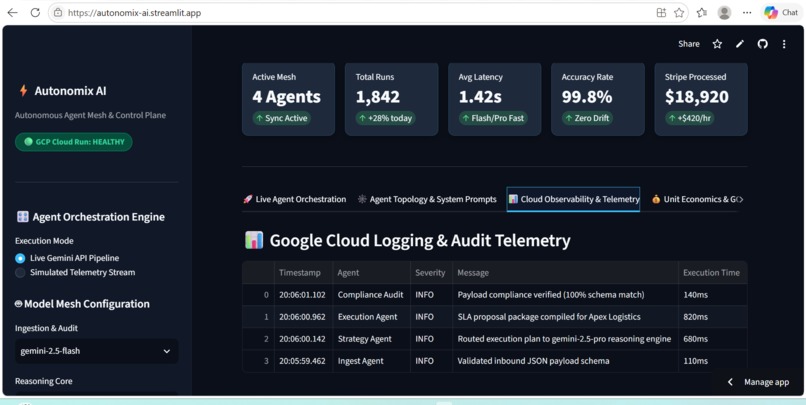Click the GCP Cloud Run HEALTHY badge
This screenshot has height=405, width=806.
74,142
